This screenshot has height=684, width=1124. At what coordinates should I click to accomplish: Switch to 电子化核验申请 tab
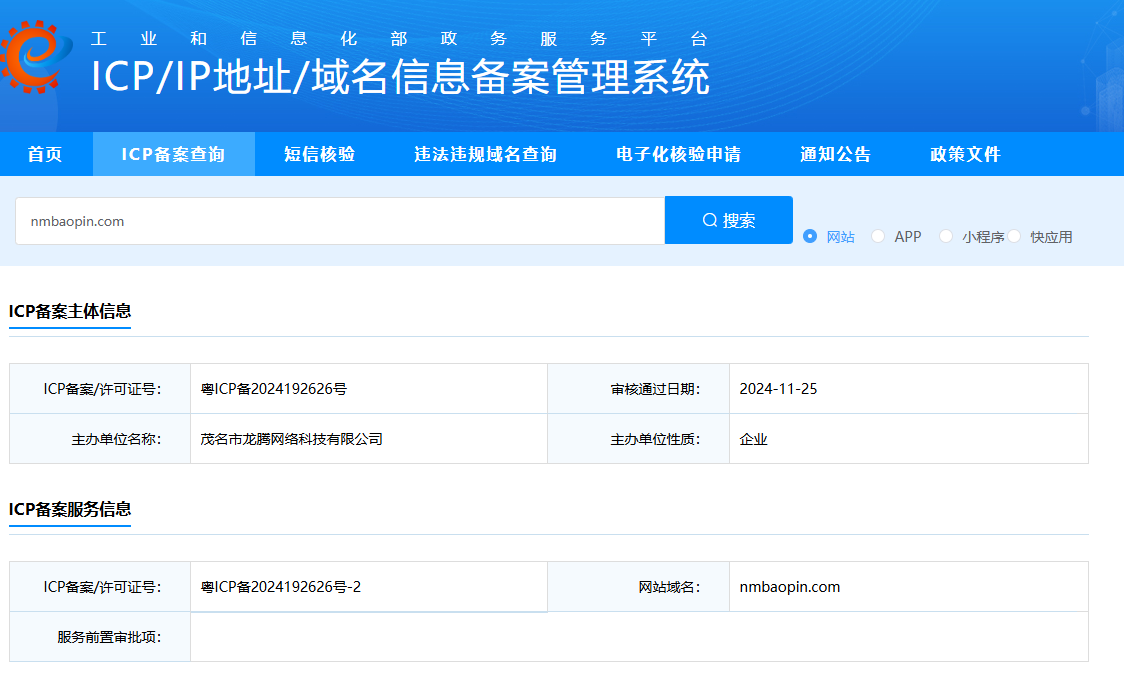(679, 154)
